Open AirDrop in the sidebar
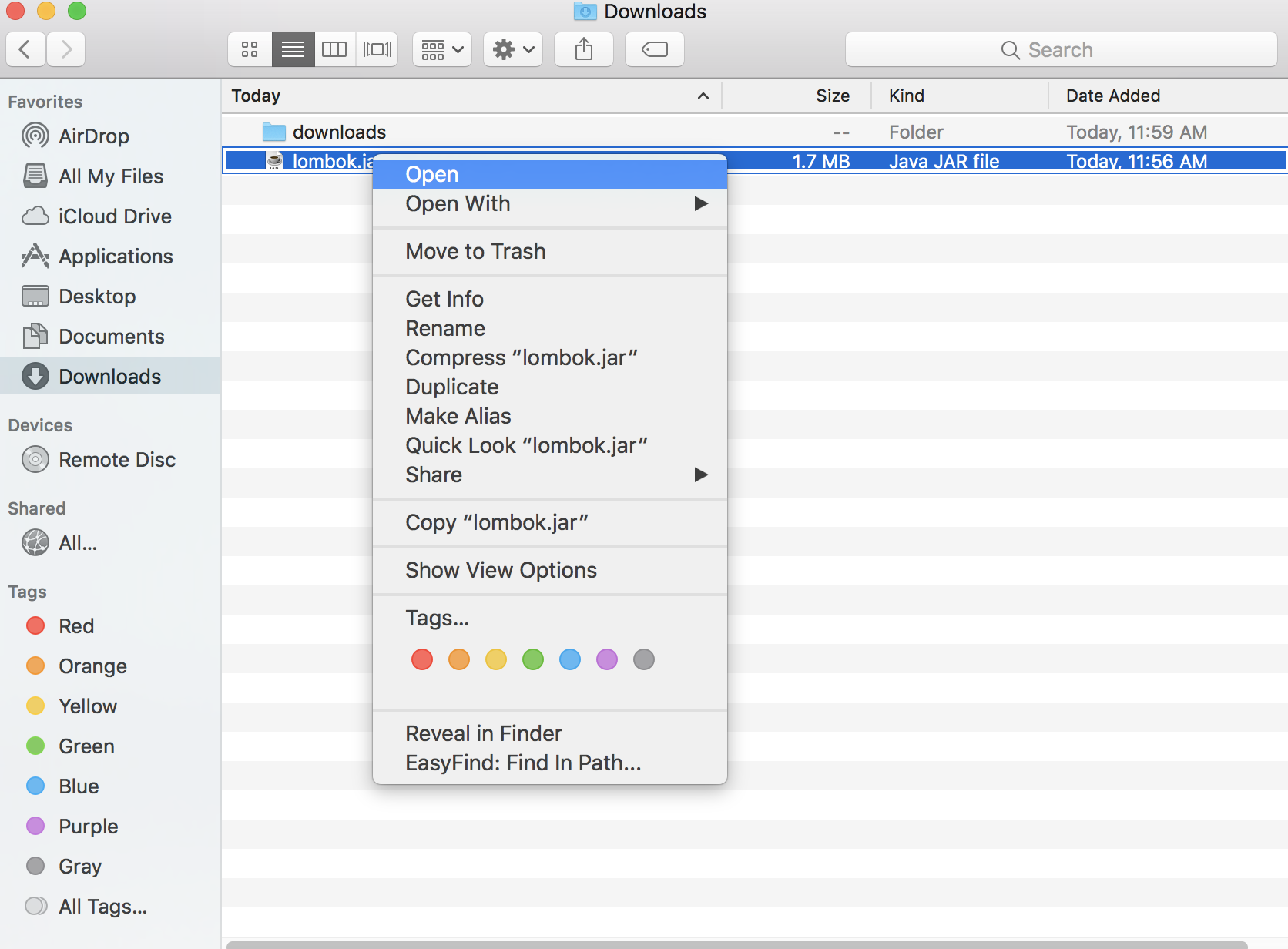The image size is (1288, 949). click(93, 136)
